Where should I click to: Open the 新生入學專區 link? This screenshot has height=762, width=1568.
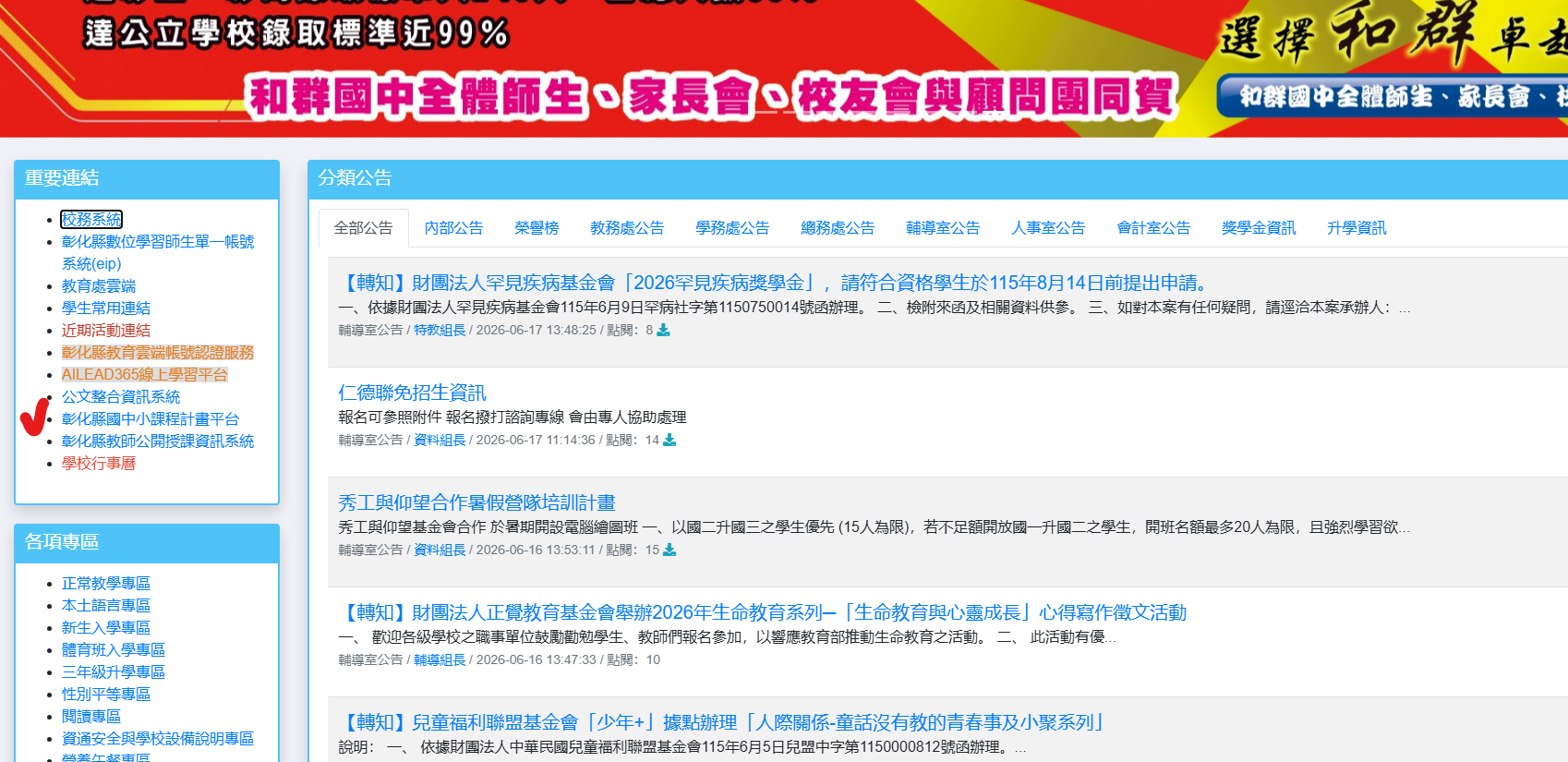(106, 627)
